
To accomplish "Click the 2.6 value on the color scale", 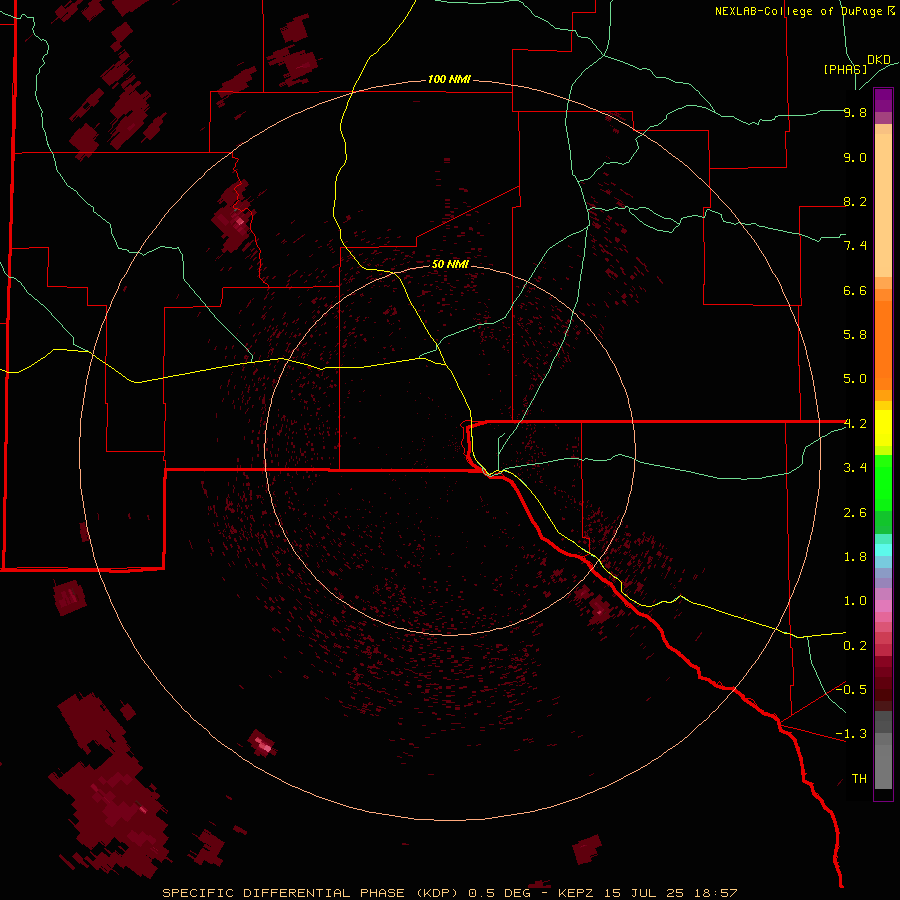I will click(855, 513).
